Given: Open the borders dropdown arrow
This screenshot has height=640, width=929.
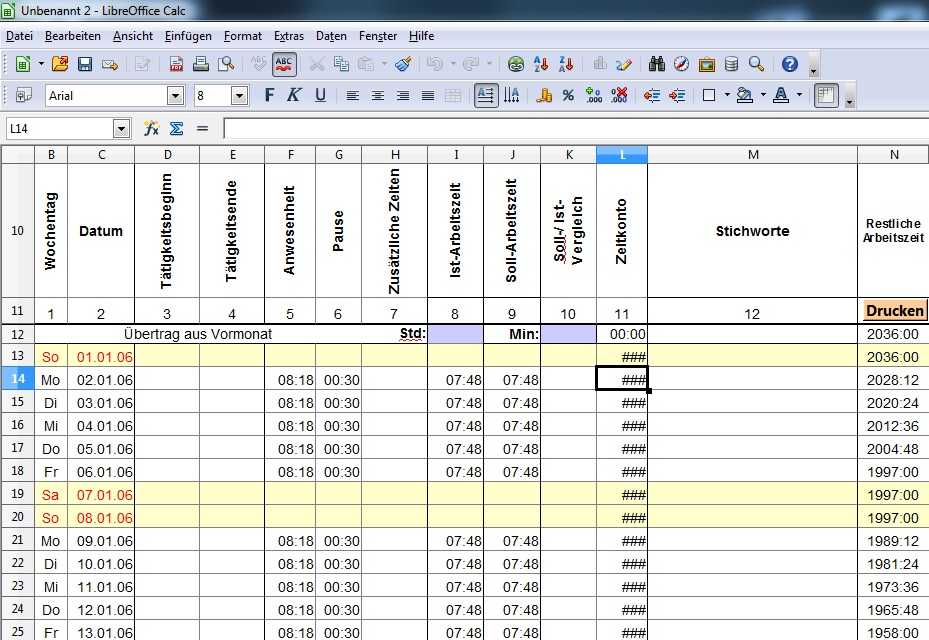Looking at the screenshot, I should [x=726, y=95].
